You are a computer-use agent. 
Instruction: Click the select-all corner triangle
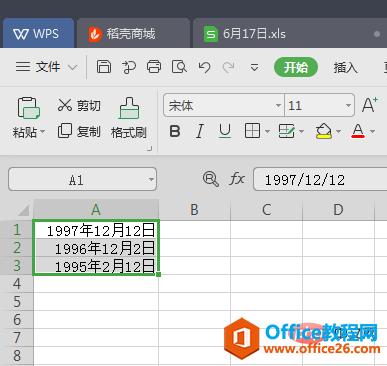pyautogui.click(x=23, y=210)
